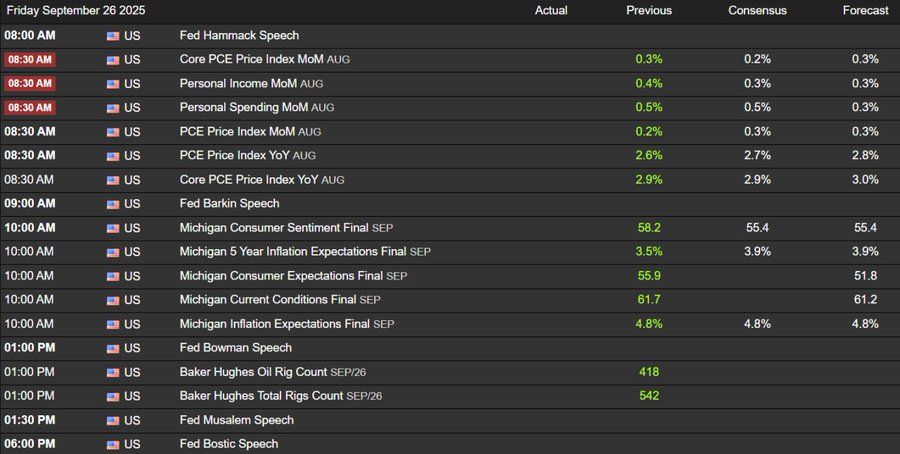Image resolution: width=900 pixels, height=454 pixels.
Task: Click the US flag beside Fed Hammack Speech
Action: pyautogui.click(x=112, y=35)
